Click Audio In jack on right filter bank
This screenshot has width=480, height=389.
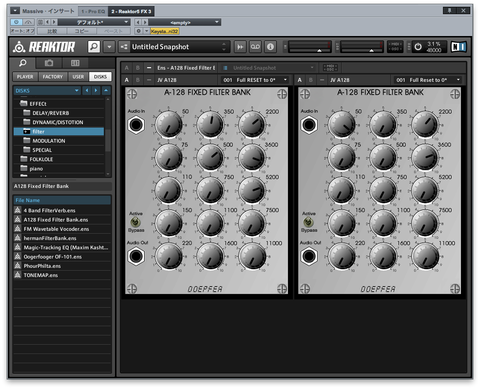point(309,125)
